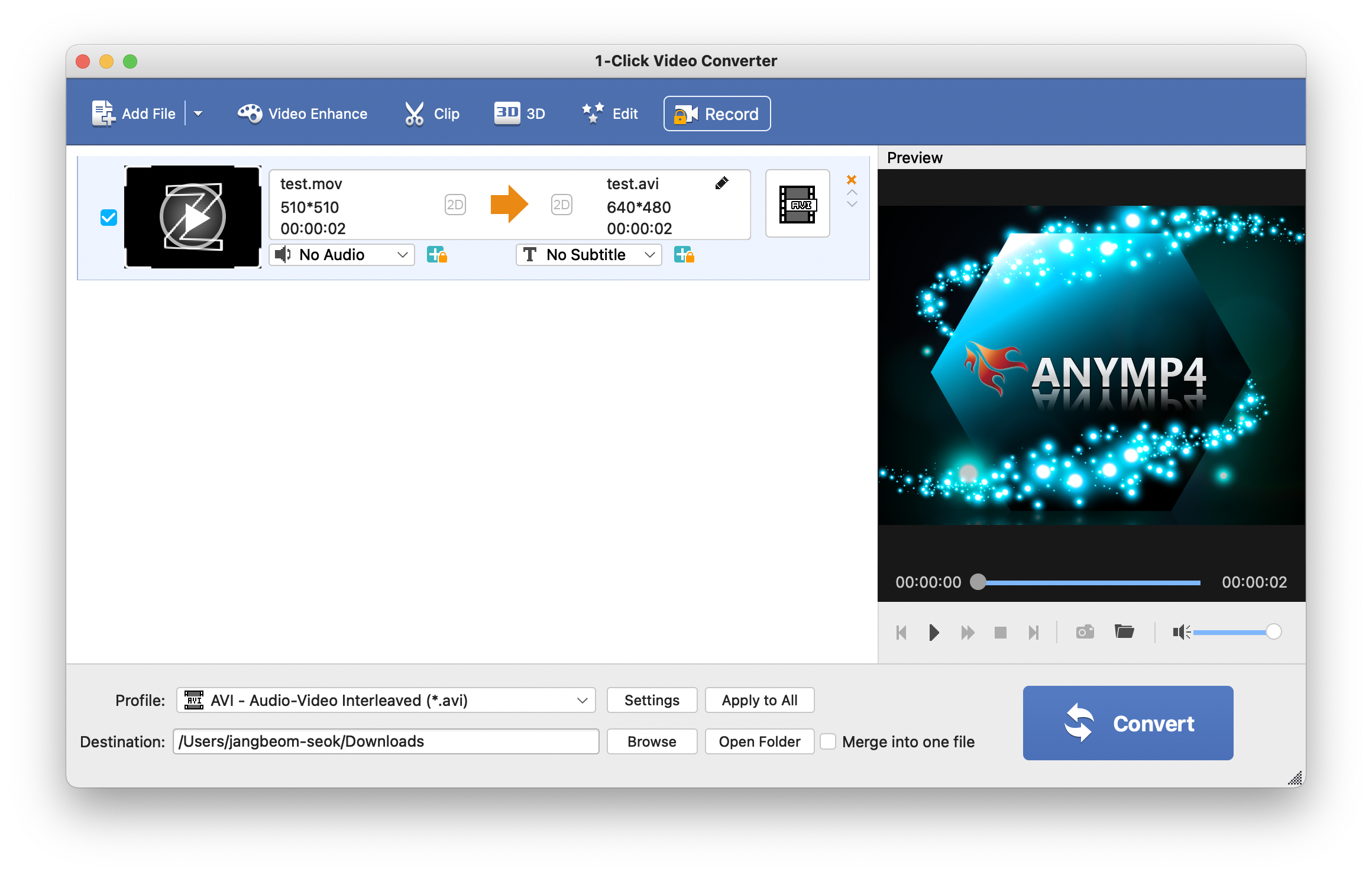Open the snapshot folder icon

tap(1124, 632)
